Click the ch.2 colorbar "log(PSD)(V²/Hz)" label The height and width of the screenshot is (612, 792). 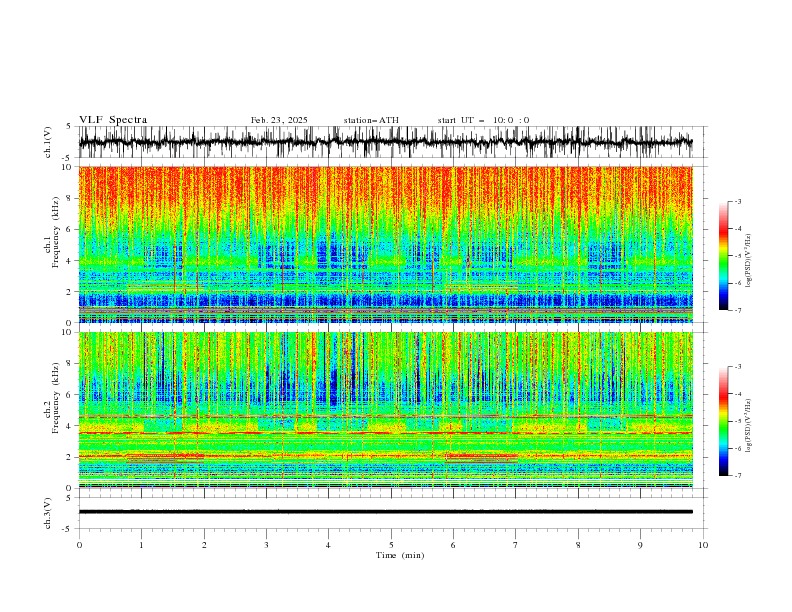coord(748,425)
